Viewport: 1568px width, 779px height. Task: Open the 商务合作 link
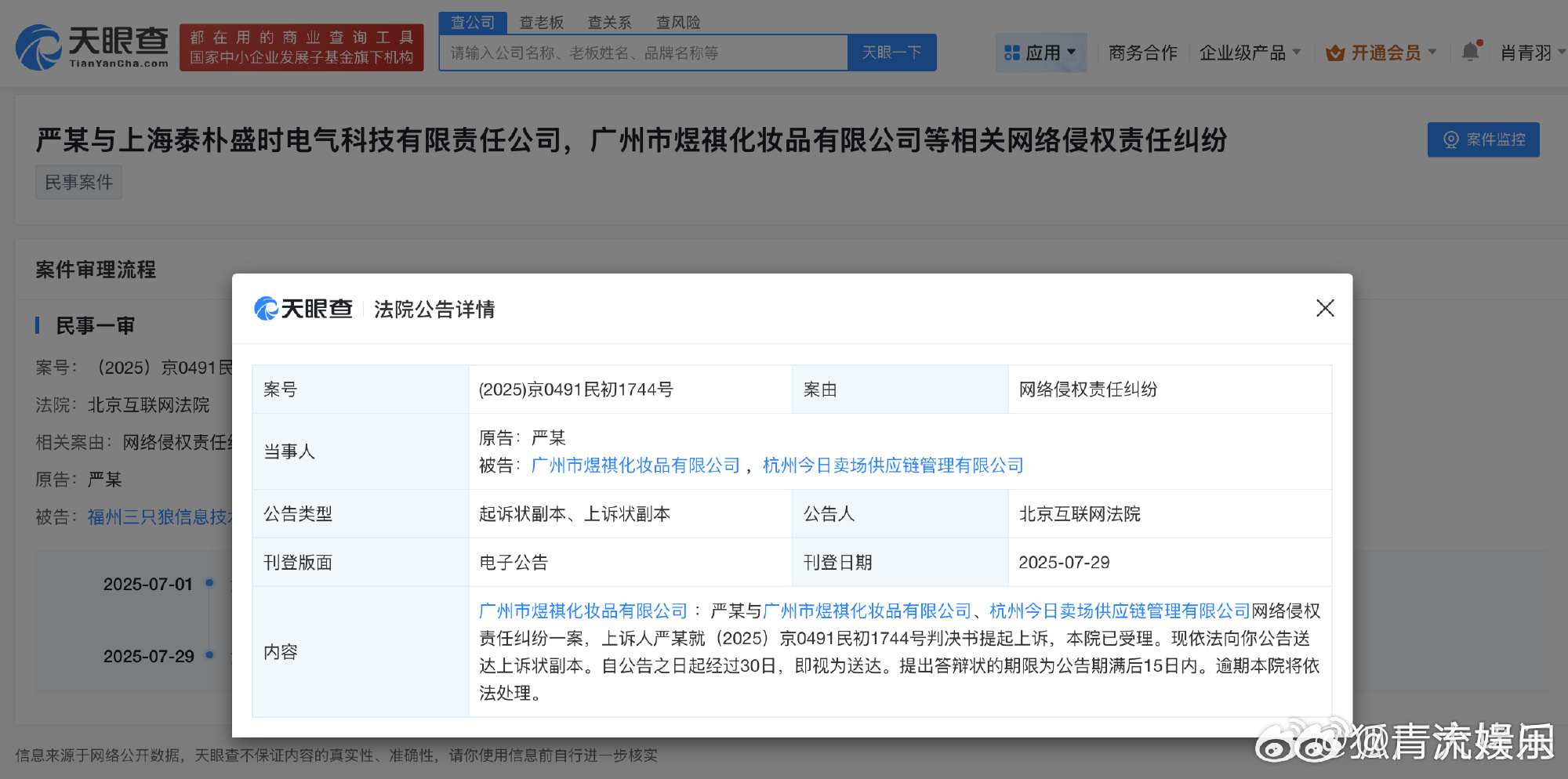coord(1142,53)
